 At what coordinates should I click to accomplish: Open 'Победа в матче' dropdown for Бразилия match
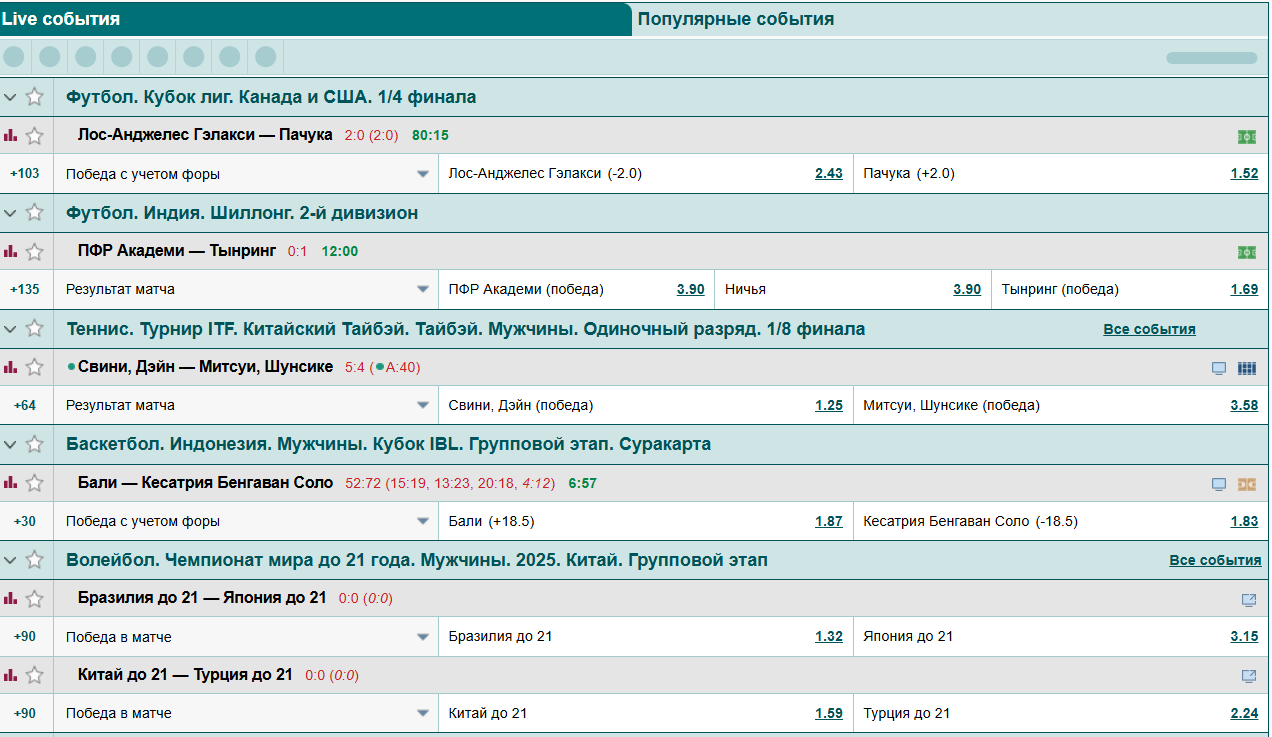click(x=422, y=637)
